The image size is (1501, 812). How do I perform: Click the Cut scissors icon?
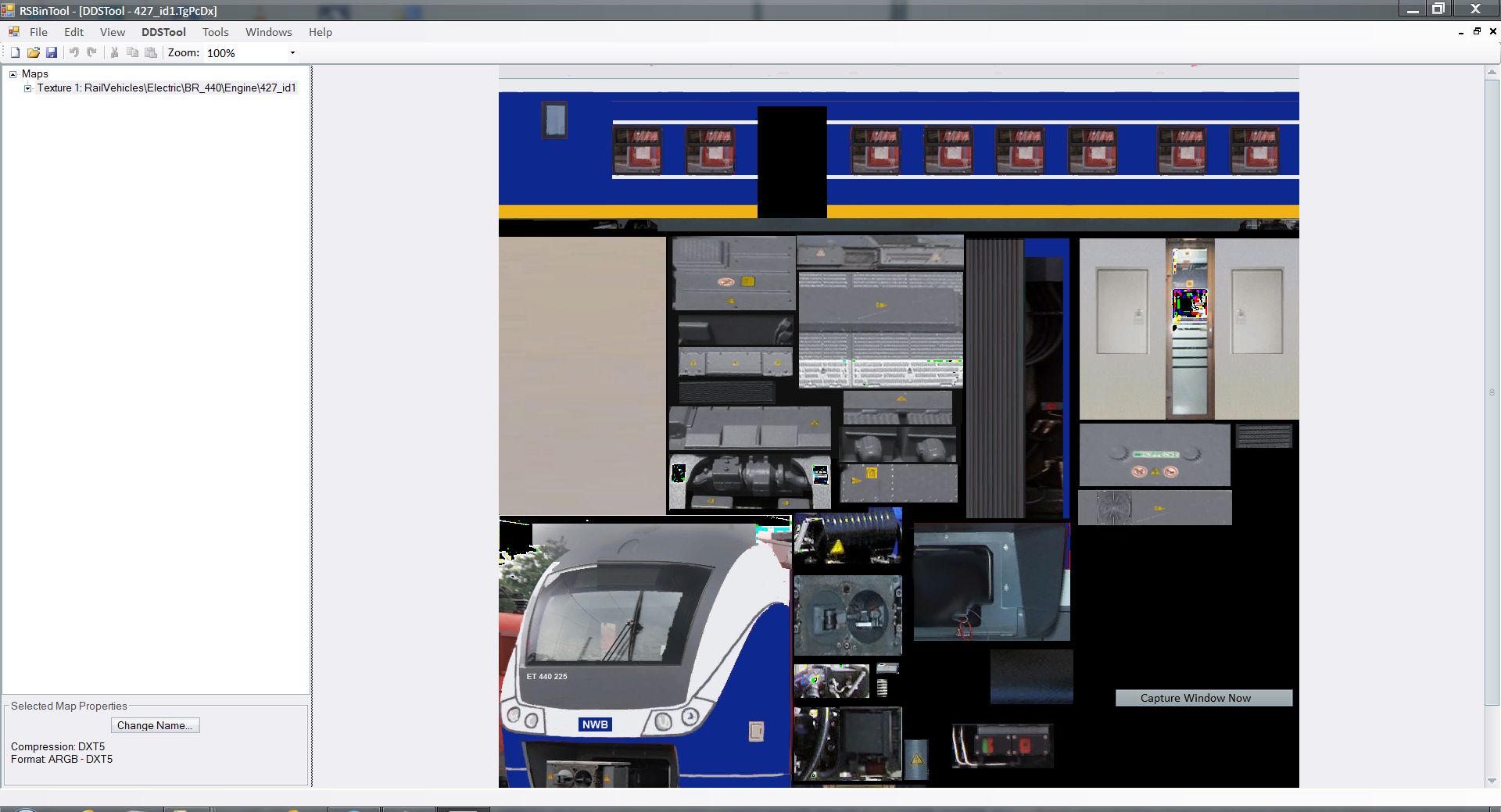point(114,52)
